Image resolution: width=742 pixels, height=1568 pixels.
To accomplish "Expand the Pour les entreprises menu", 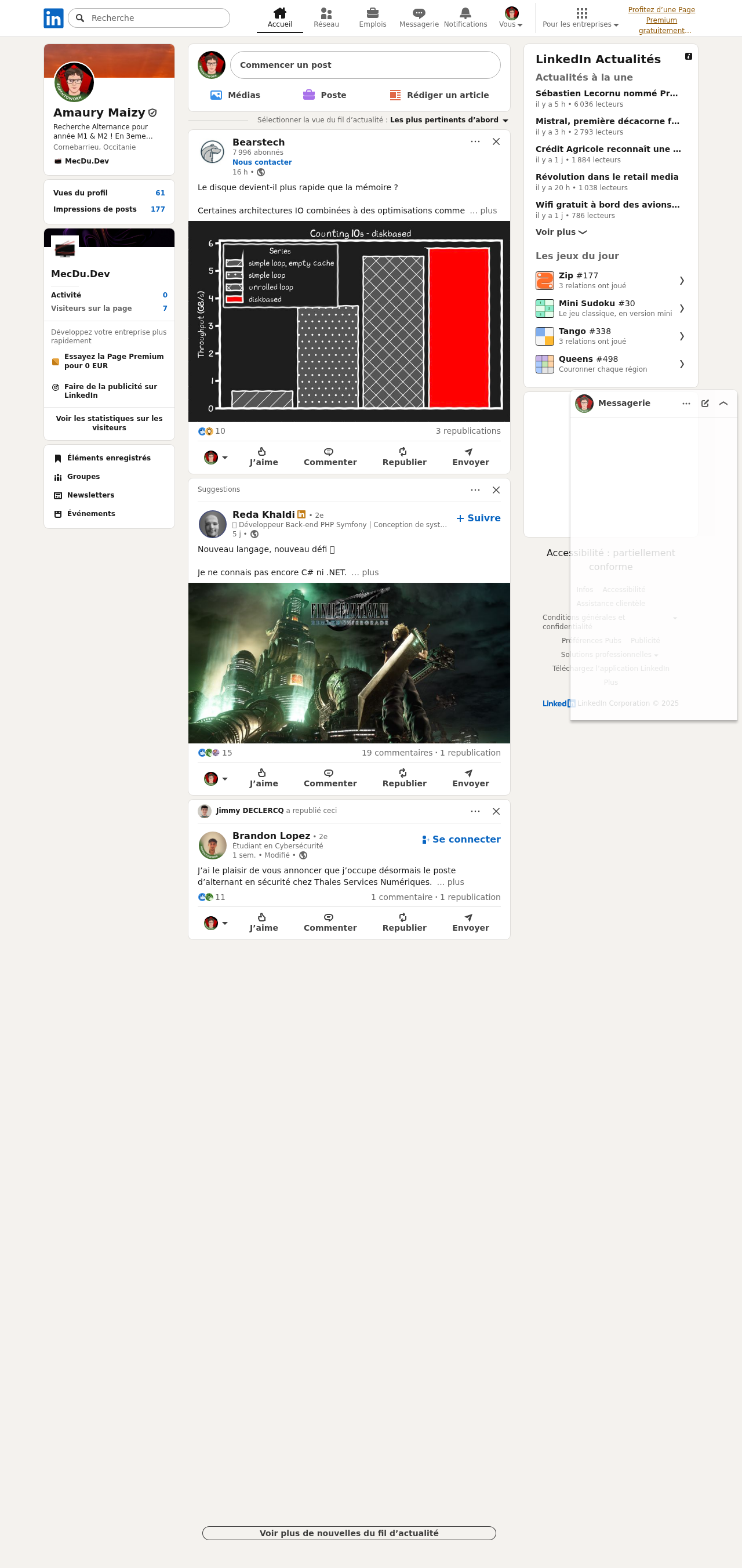I will click(581, 17).
